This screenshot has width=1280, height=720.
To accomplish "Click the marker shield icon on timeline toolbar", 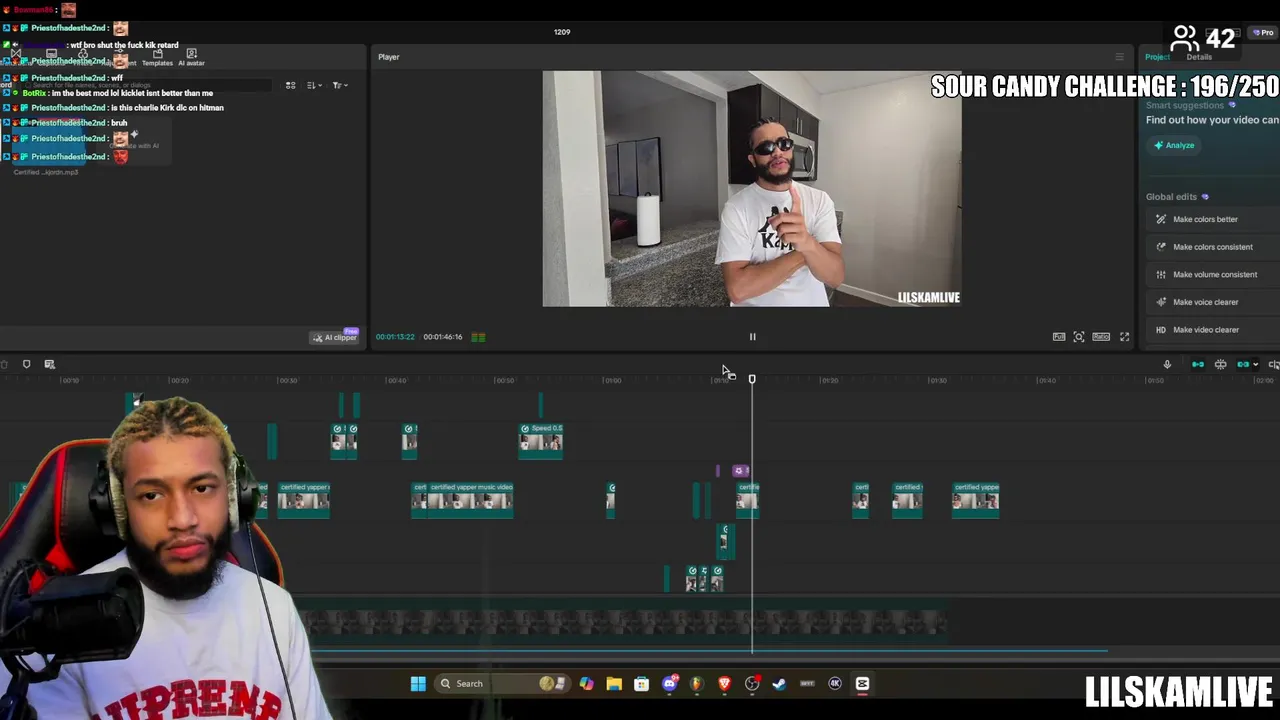I will 26,364.
